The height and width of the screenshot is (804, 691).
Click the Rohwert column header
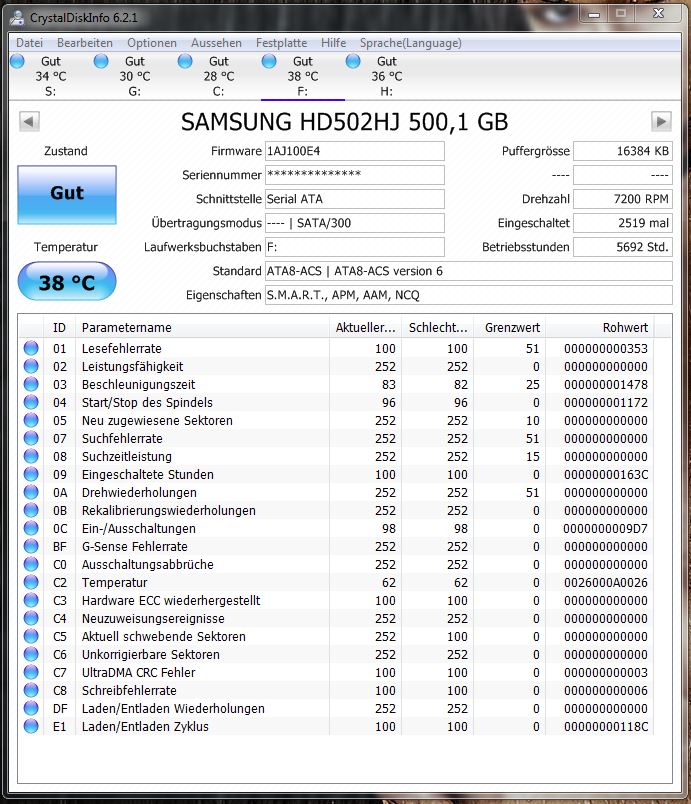(600, 328)
